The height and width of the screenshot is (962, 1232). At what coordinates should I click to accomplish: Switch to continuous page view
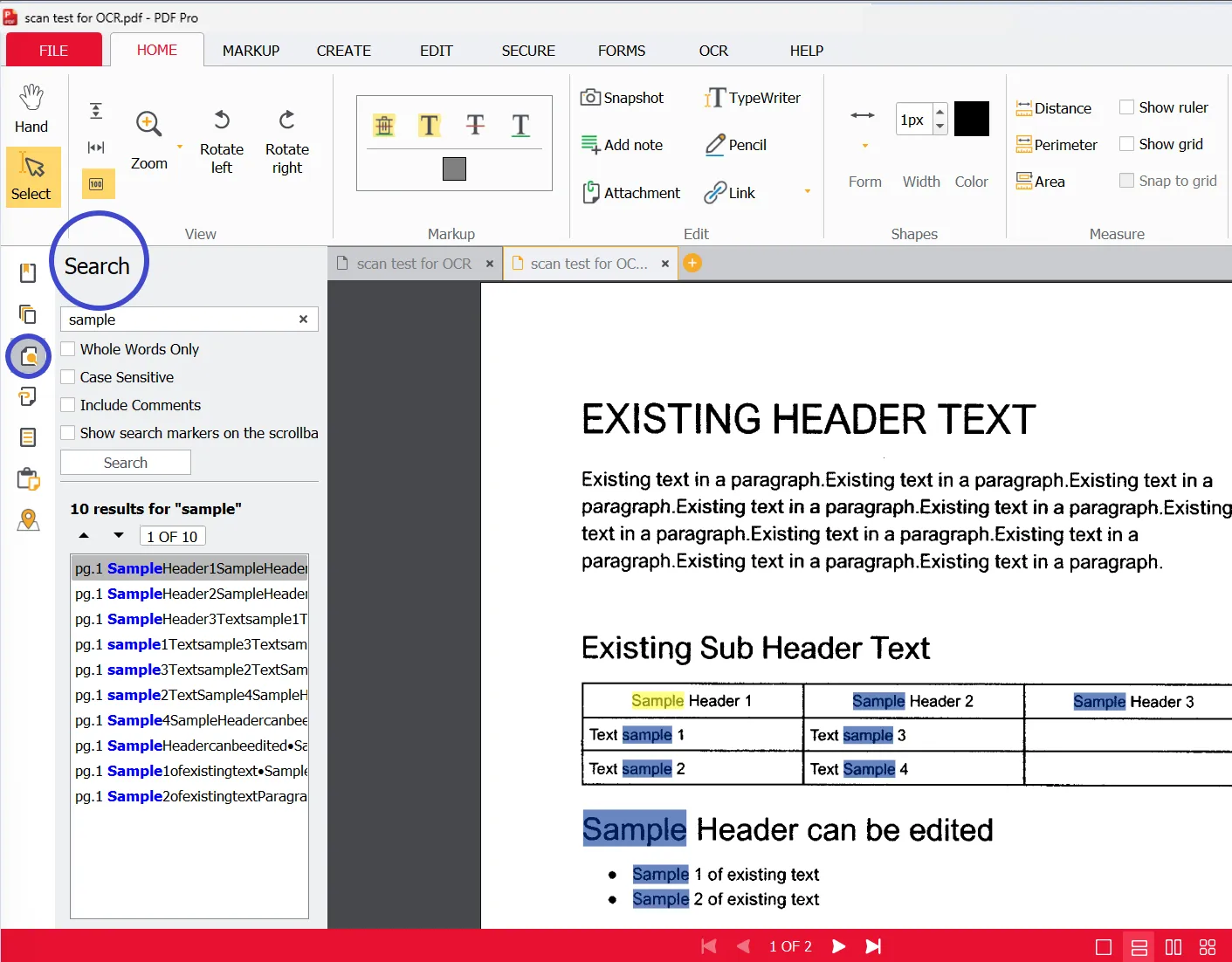point(1139,947)
